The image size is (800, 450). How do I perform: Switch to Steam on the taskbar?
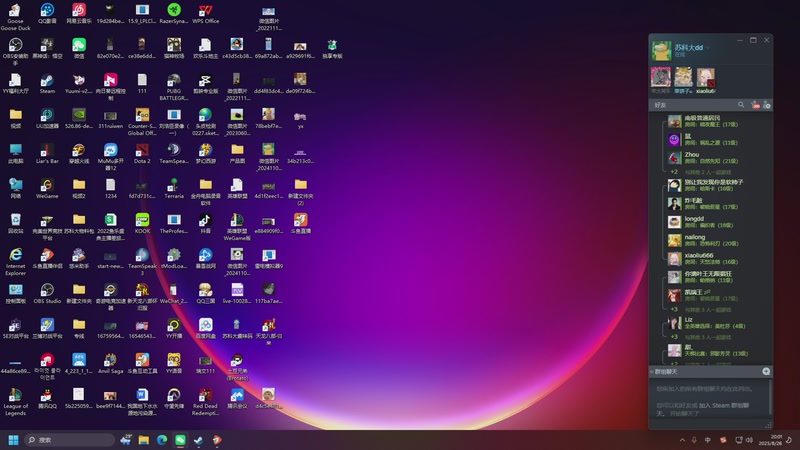pos(198,440)
